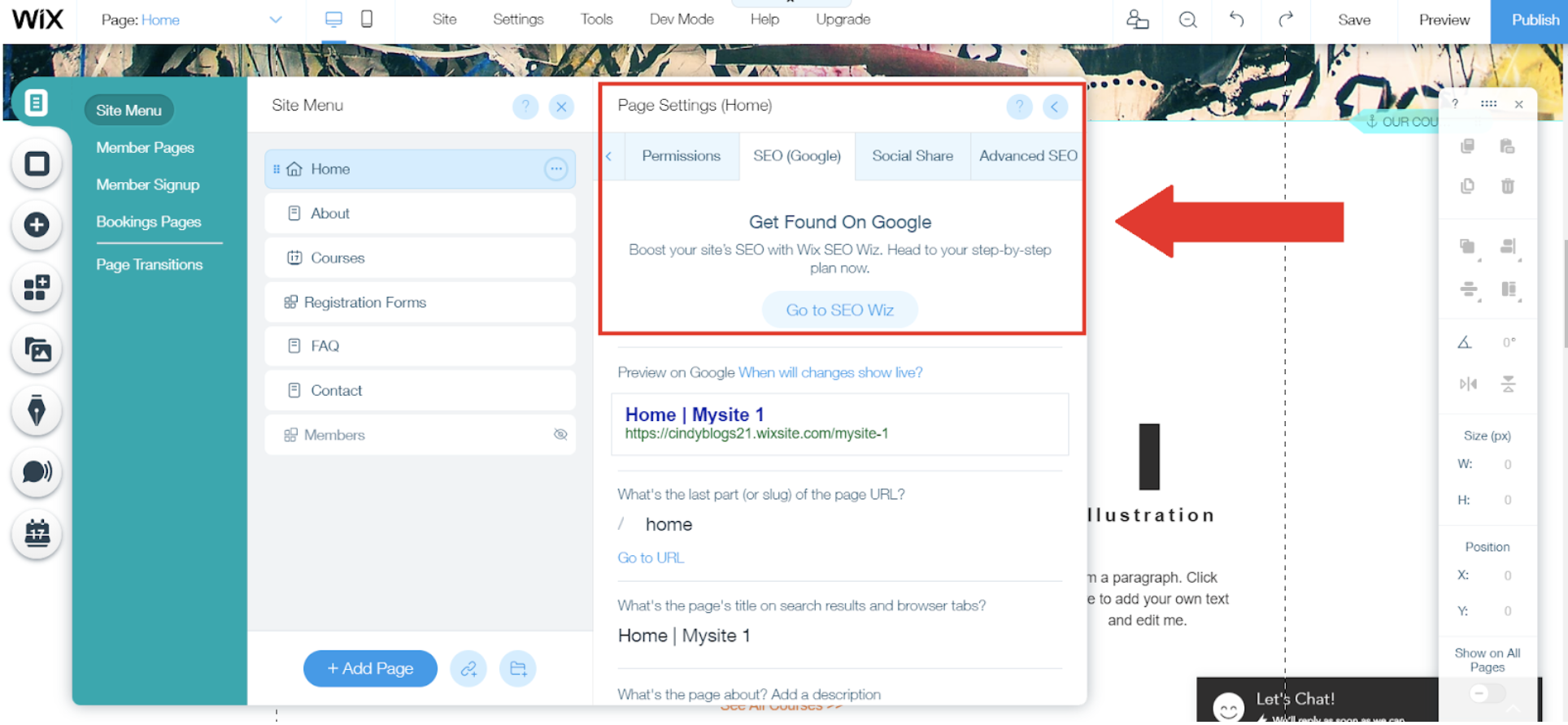Click the Go to URL link
1568x725 pixels.
coord(651,558)
